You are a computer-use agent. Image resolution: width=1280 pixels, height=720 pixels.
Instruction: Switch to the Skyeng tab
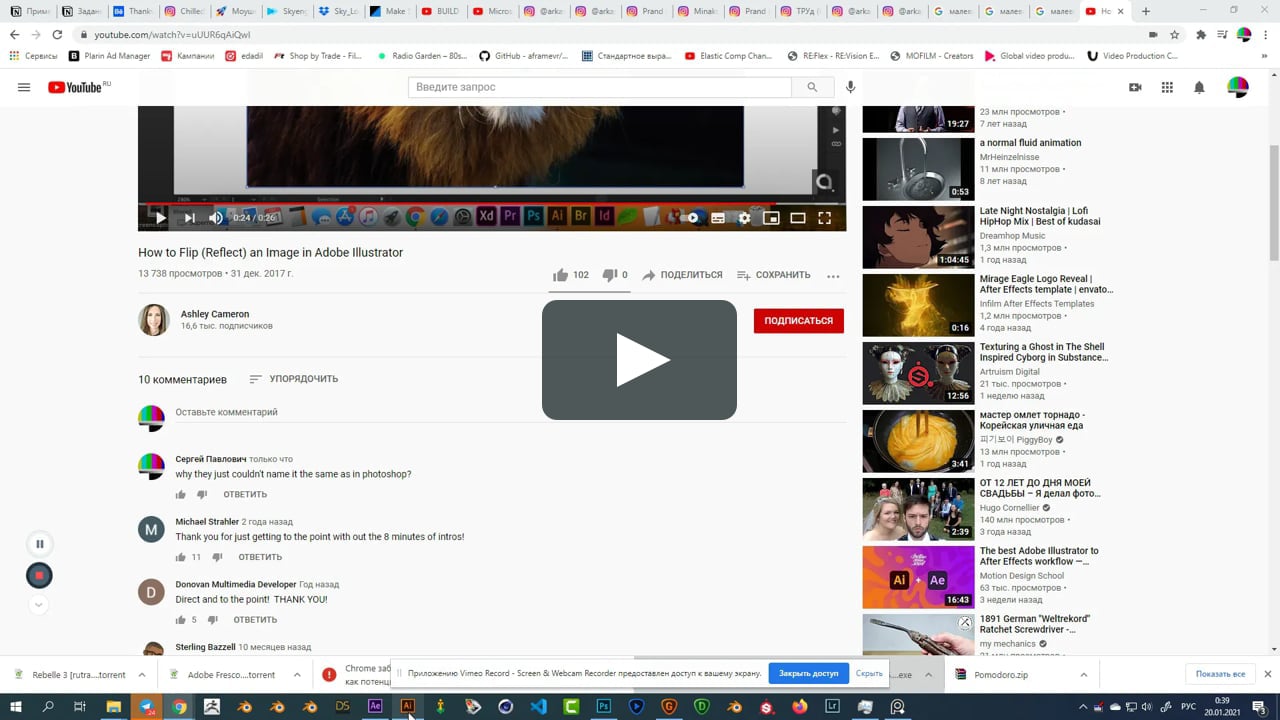click(285, 11)
